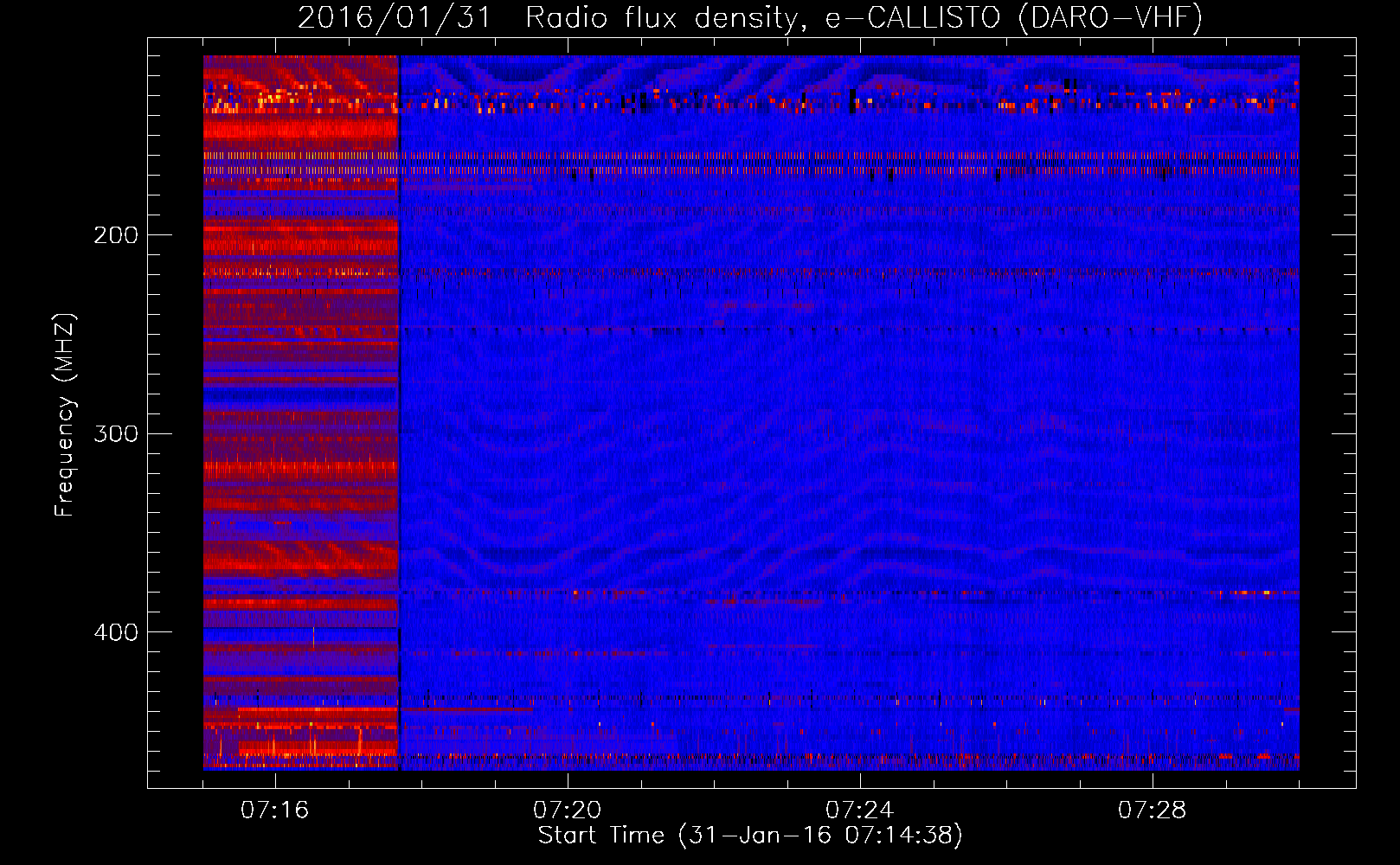Click the 07:24 time tick label
This screenshot has width=1400, height=865.
pyautogui.click(x=860, y=811)
